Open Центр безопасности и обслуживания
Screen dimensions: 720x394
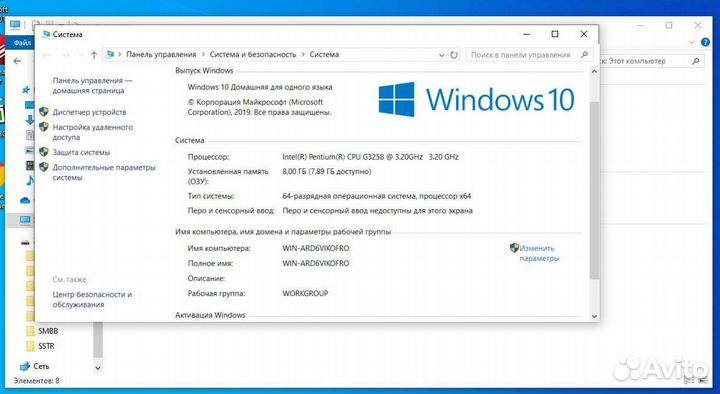coord(92,299)
